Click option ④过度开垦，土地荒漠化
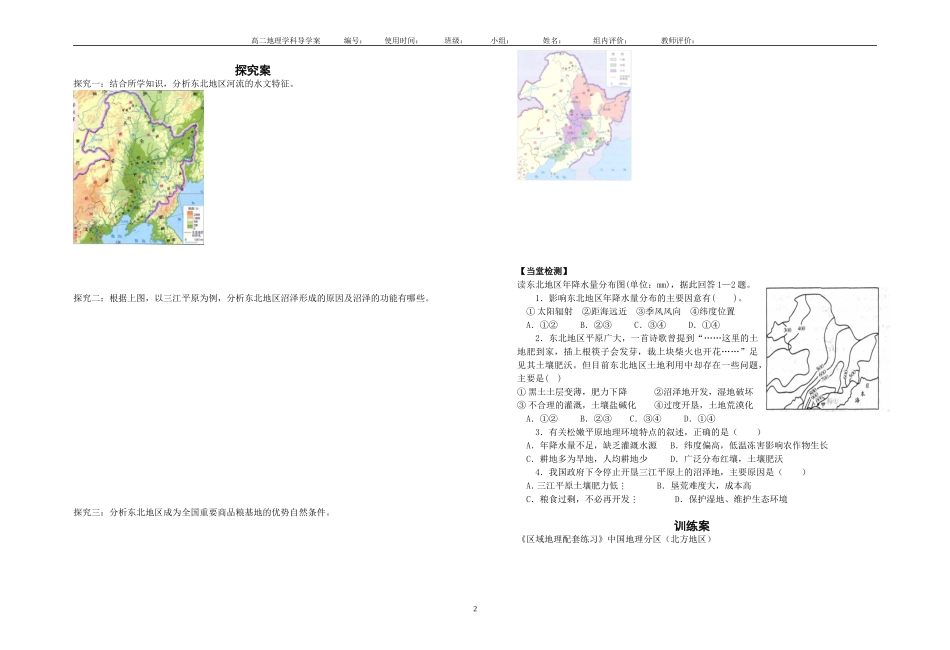The image size is (950, 650). pos(703,405)
